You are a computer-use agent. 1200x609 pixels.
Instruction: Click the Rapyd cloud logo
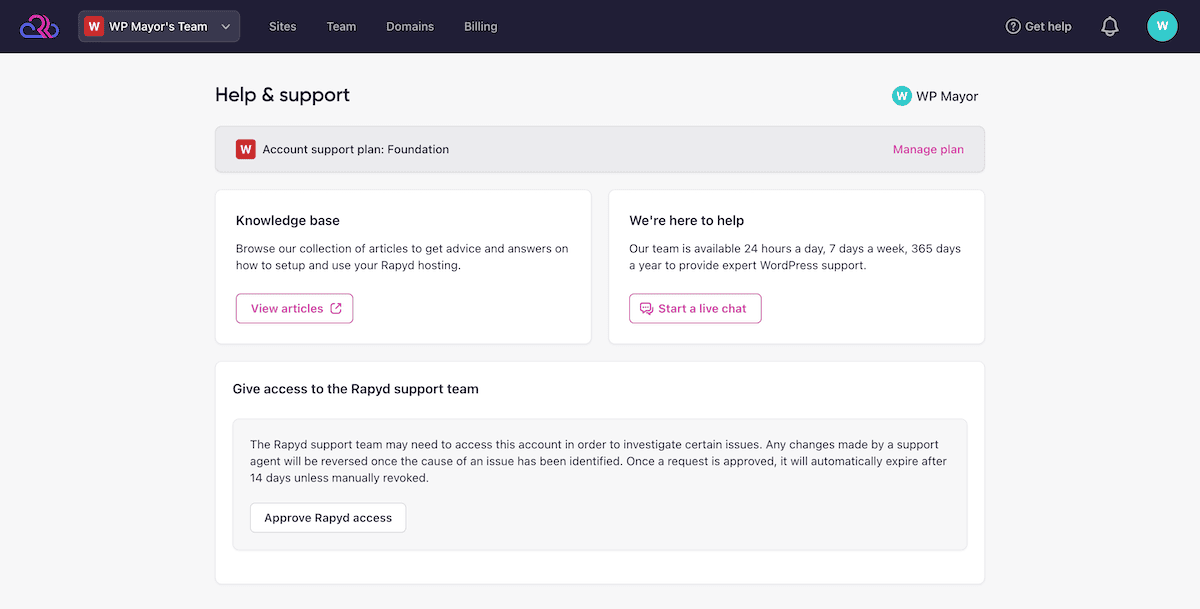(x=39, y=27)
